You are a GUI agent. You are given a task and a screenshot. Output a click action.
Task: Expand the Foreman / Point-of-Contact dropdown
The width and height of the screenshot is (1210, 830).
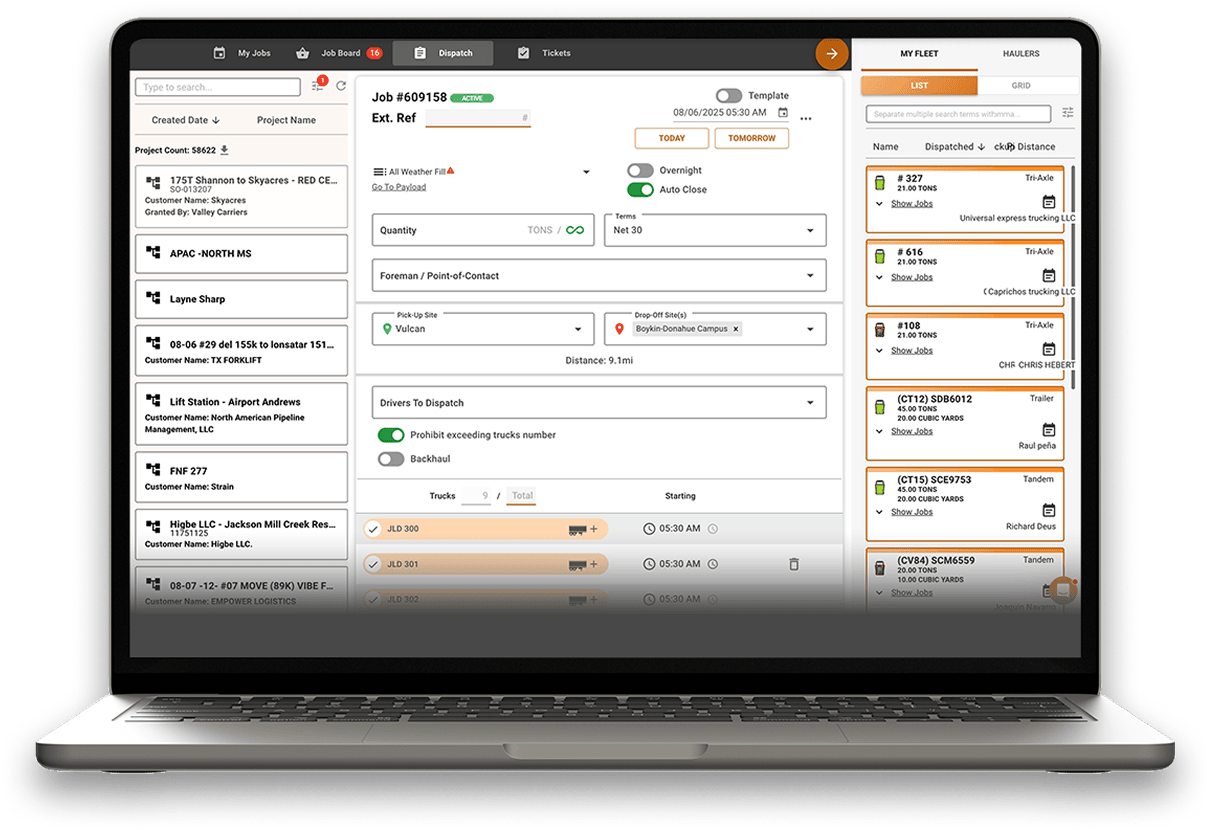click(599, 275)
